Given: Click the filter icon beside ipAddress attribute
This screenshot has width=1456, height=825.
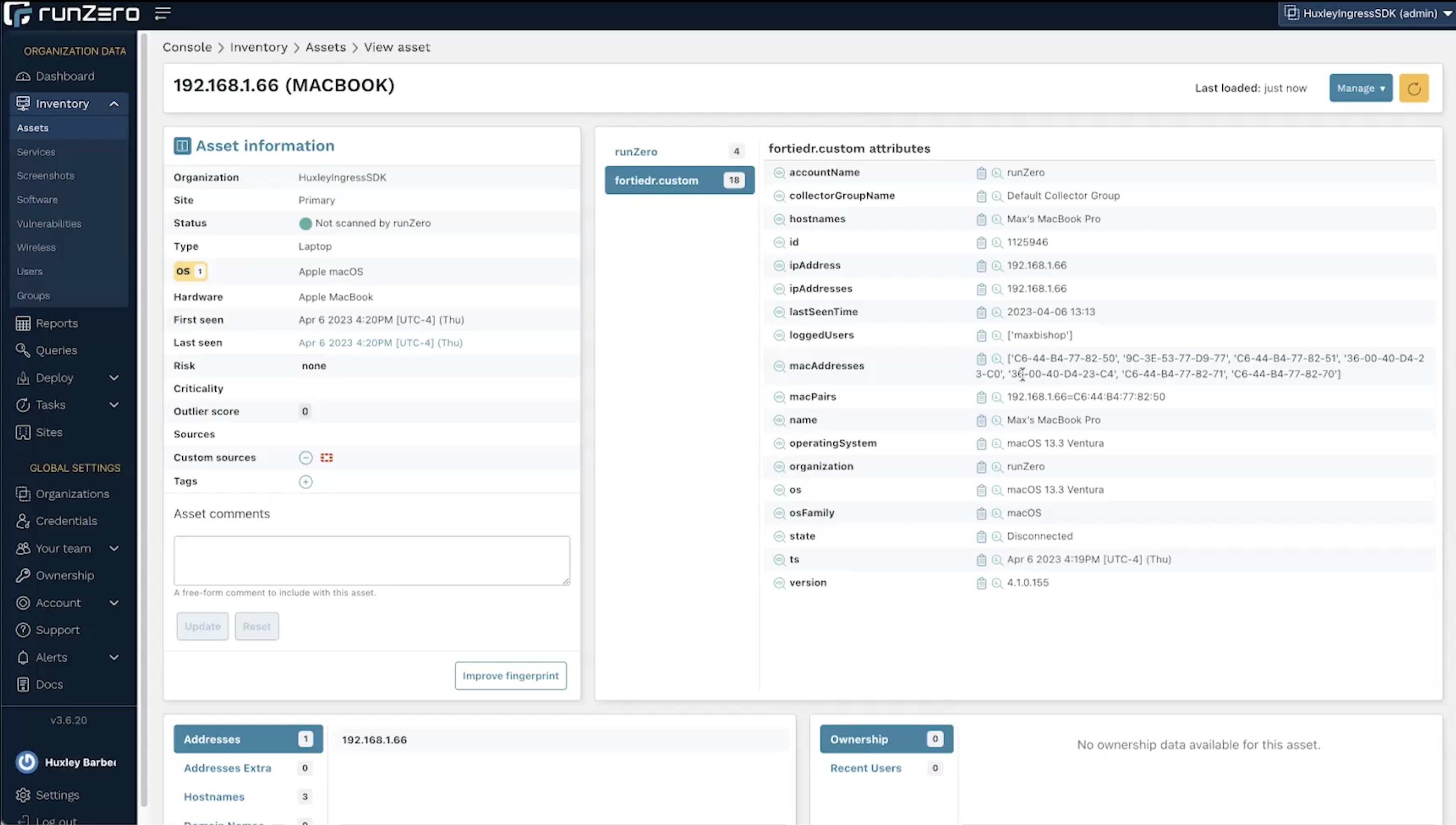Looking at the screenshot, I should (x=779, y=266).
